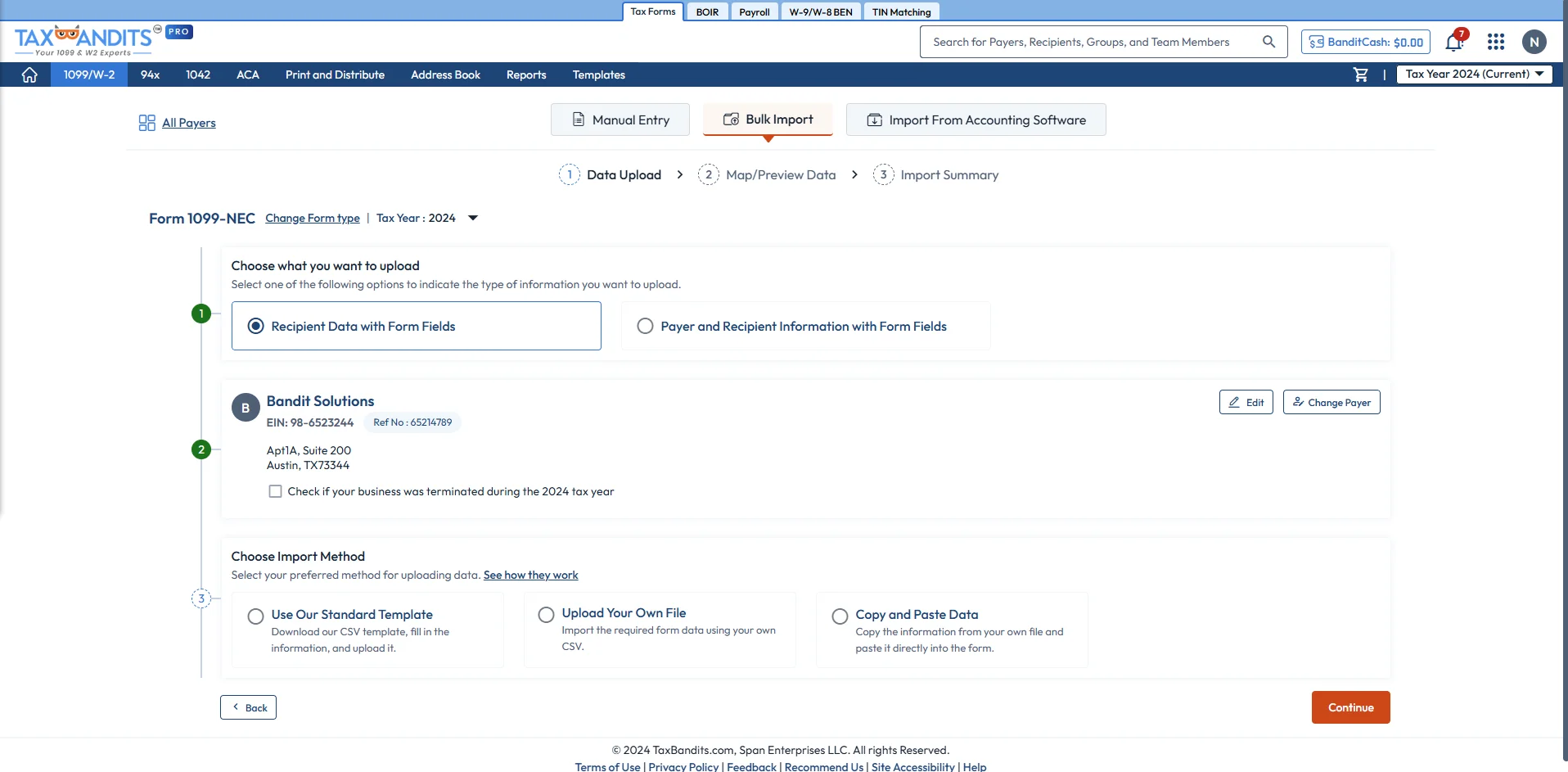Open 94x menu
1568x772 pixels.
click(150, 74)
